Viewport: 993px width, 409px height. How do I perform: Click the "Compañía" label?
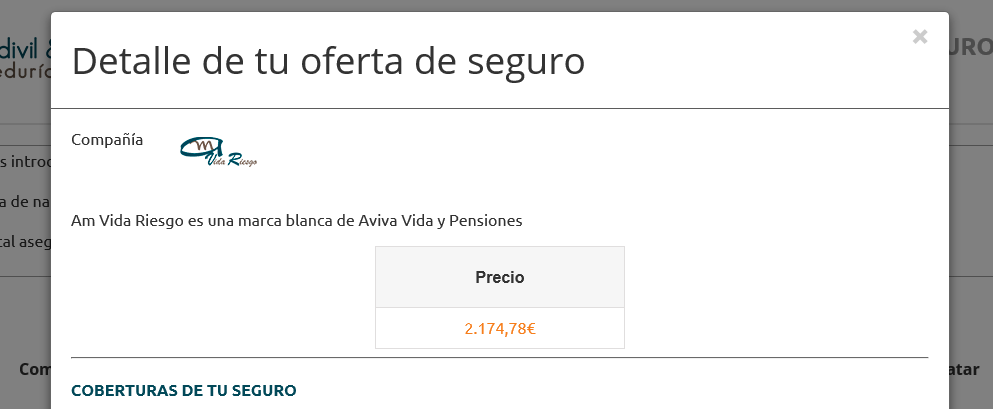pos(107,140)
